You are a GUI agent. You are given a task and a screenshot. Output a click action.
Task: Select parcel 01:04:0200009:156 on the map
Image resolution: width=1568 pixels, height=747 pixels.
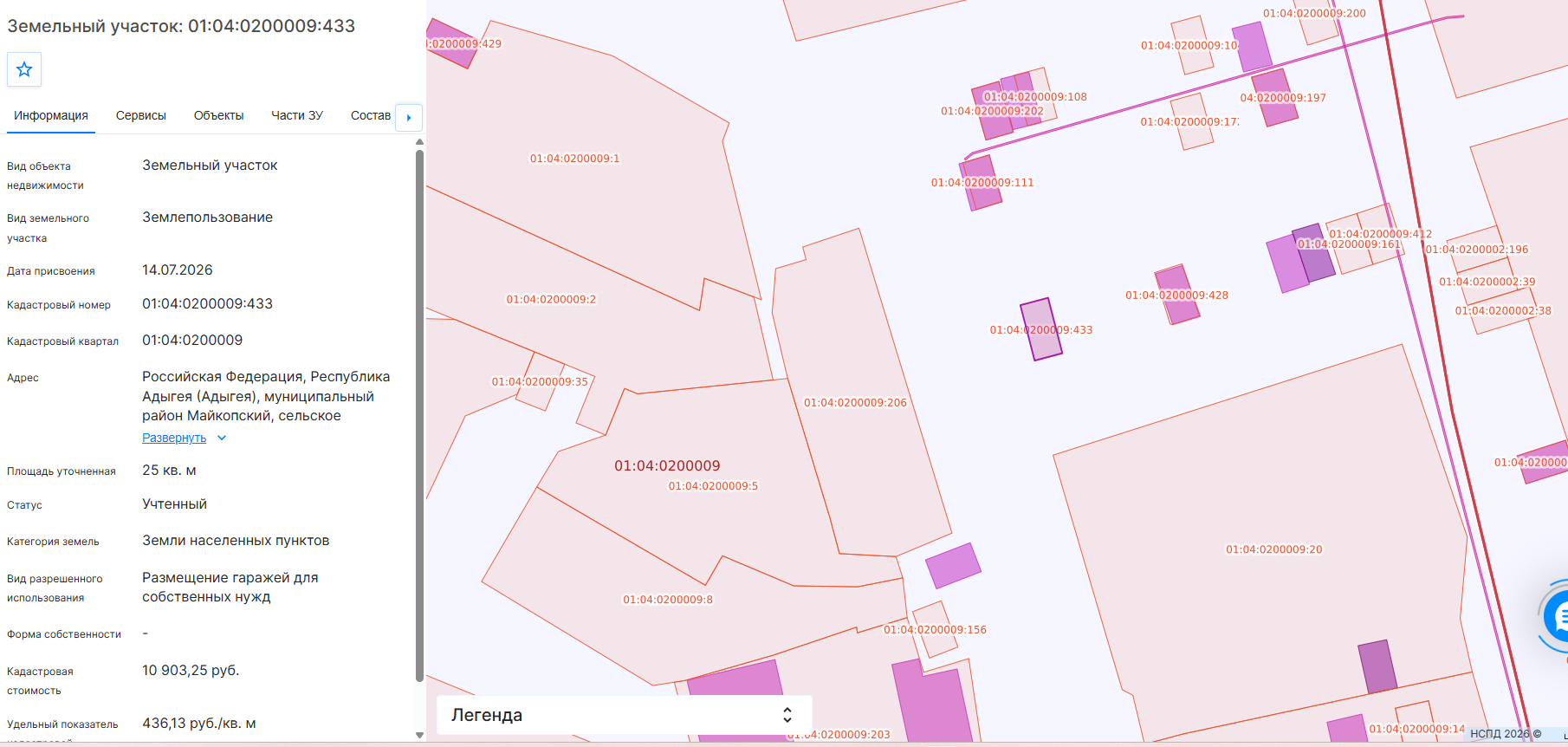coord(935,629)
